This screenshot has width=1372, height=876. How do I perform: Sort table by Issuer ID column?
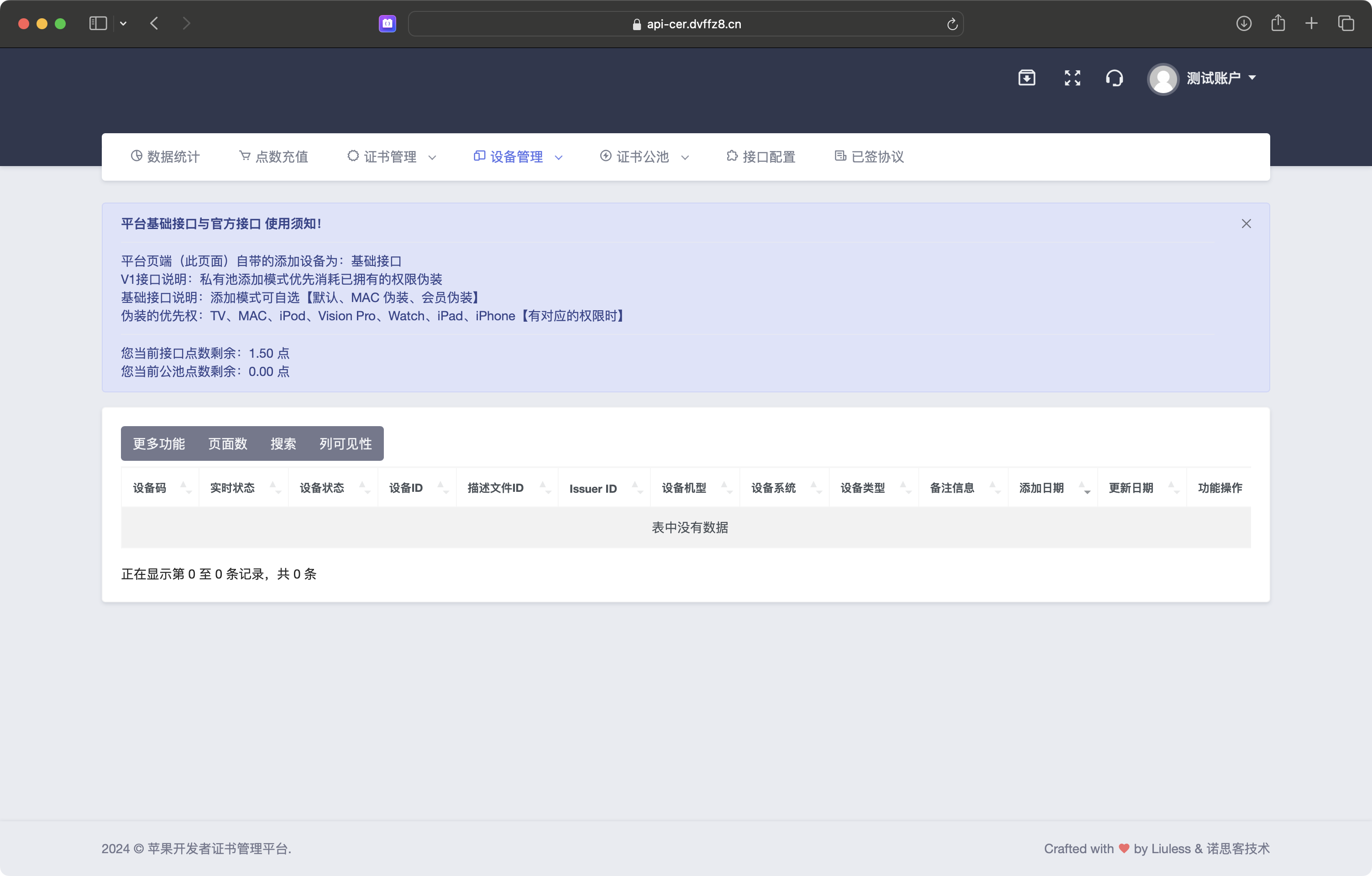click(604, 488)
